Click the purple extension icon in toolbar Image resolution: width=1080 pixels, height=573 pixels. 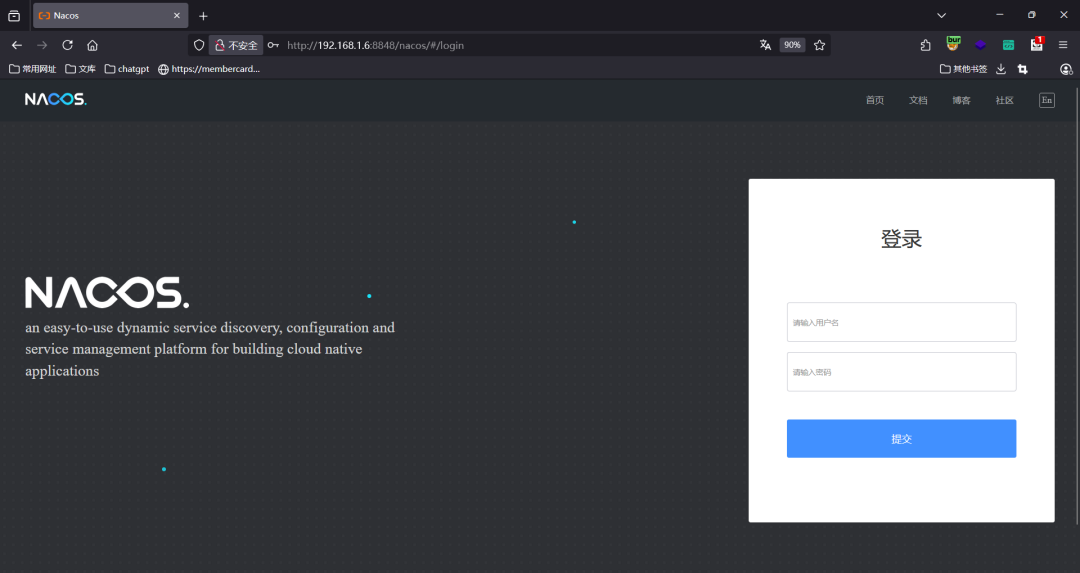980,45
